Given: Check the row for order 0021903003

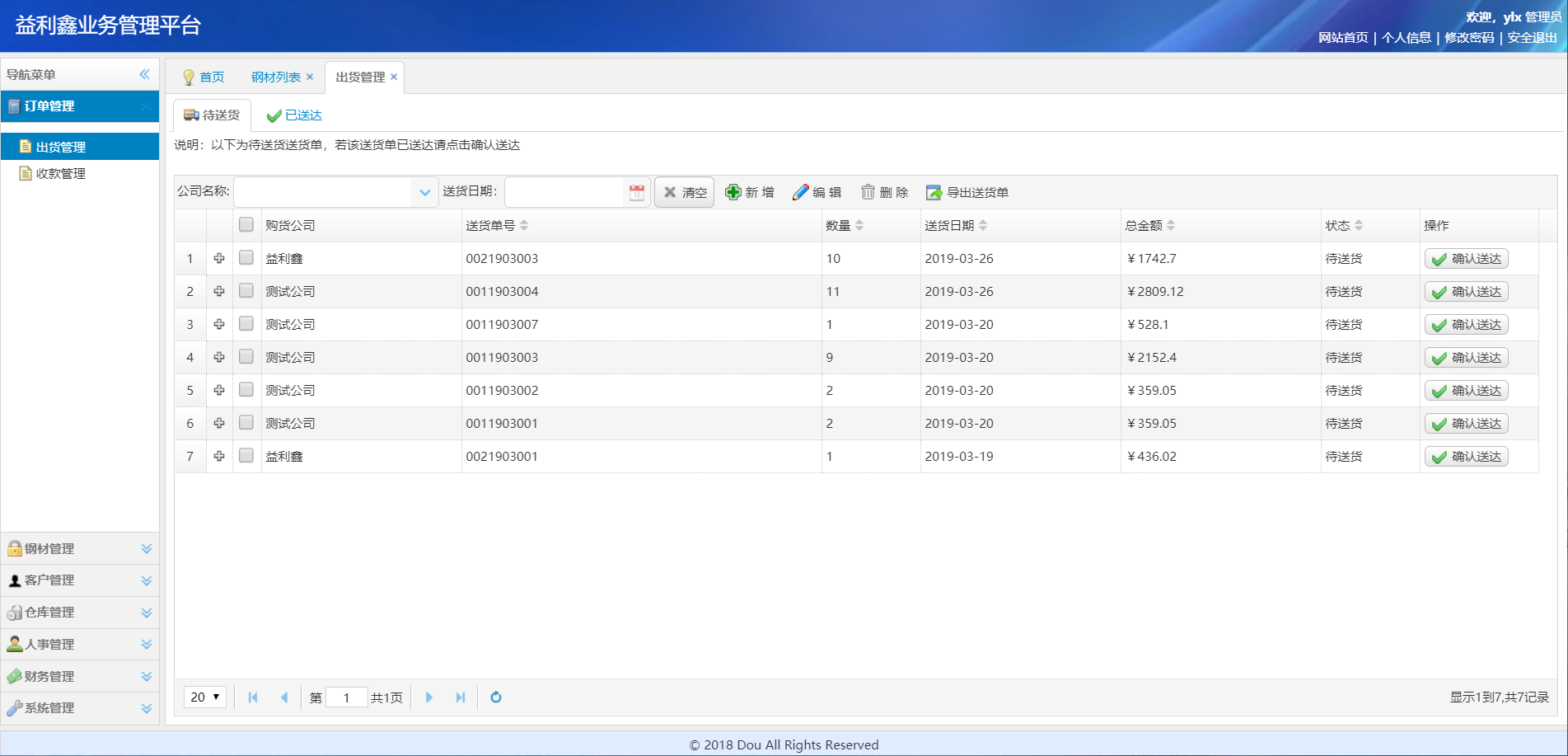Looking at the screenshot, I should click(x=246, y=258).
